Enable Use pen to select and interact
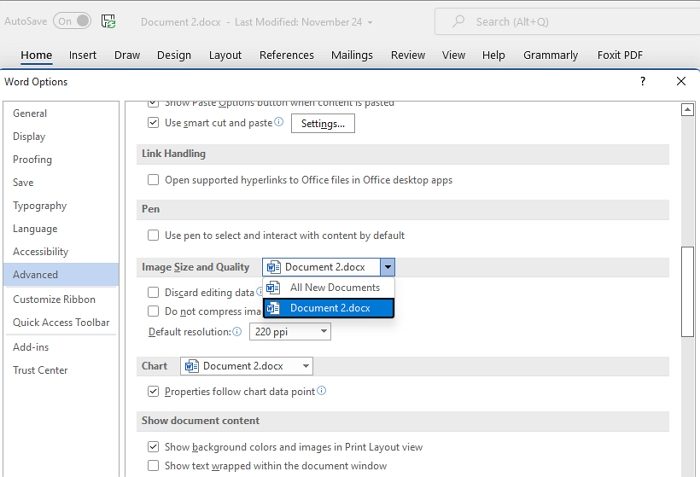Screen dimensions: 700x477 [153, 235]
